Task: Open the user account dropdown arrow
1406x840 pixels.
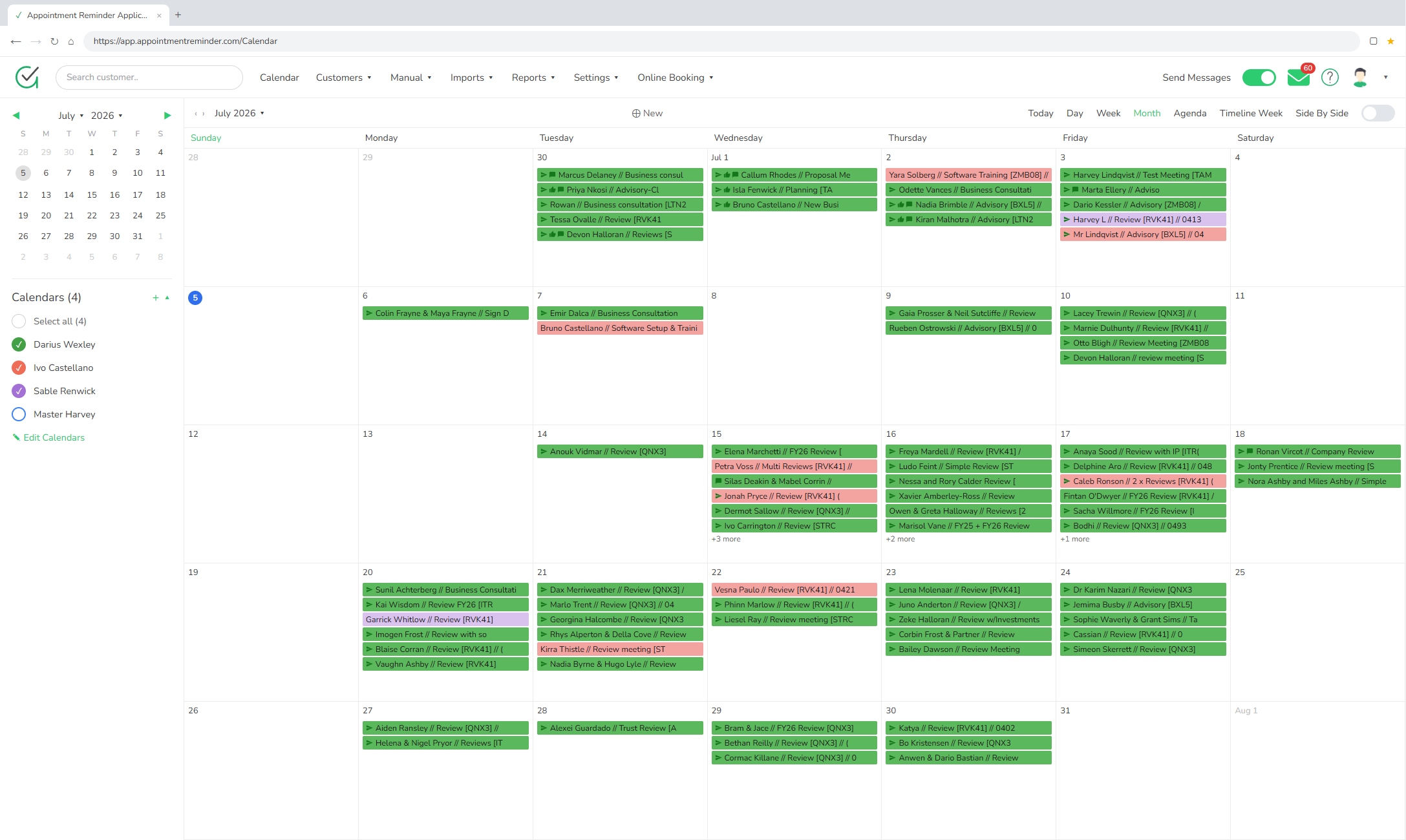Action: tap(1385, 78)
